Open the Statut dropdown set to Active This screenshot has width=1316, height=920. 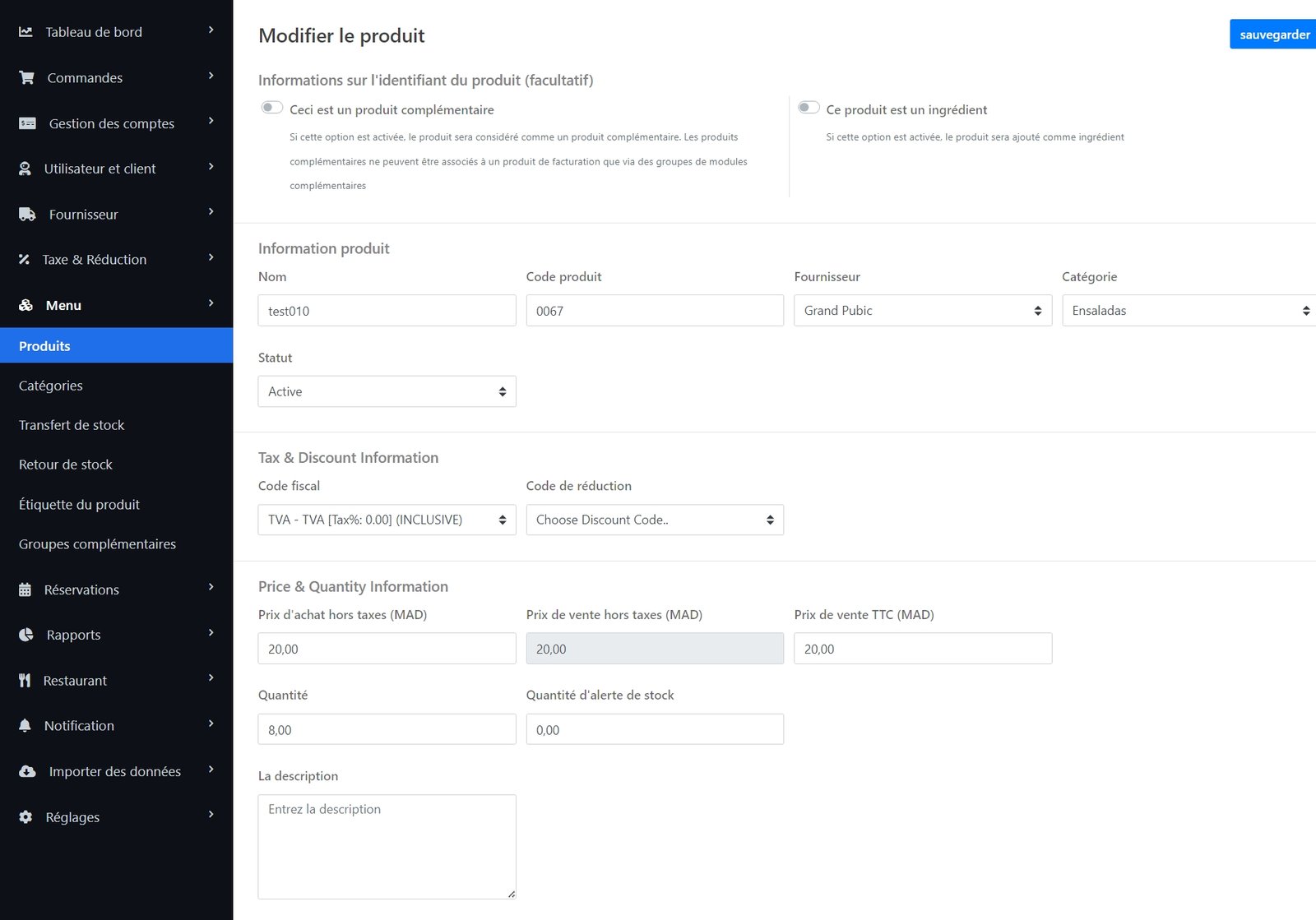[387, 391]
